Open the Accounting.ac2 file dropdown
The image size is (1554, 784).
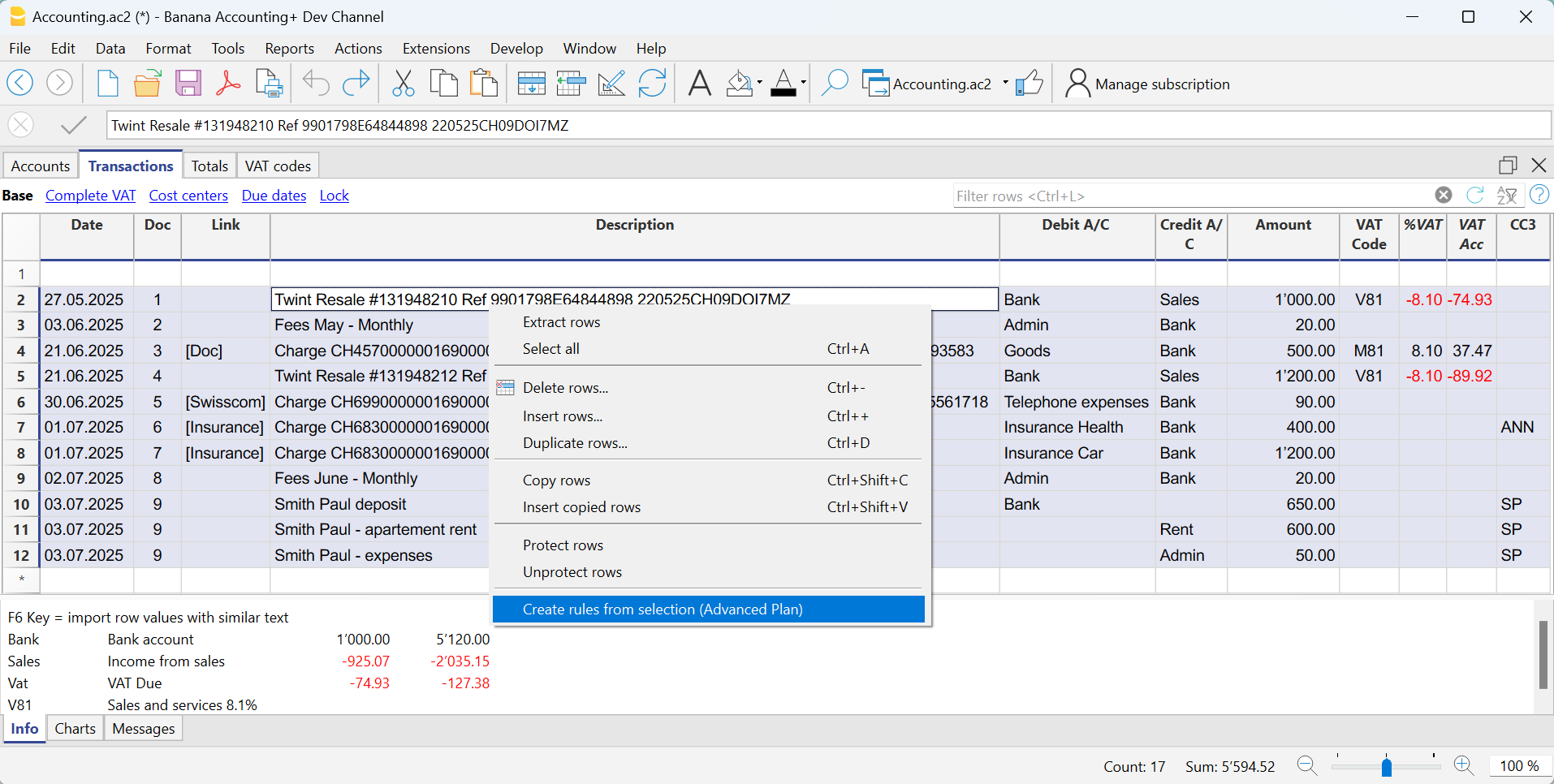coord(1006,83)
